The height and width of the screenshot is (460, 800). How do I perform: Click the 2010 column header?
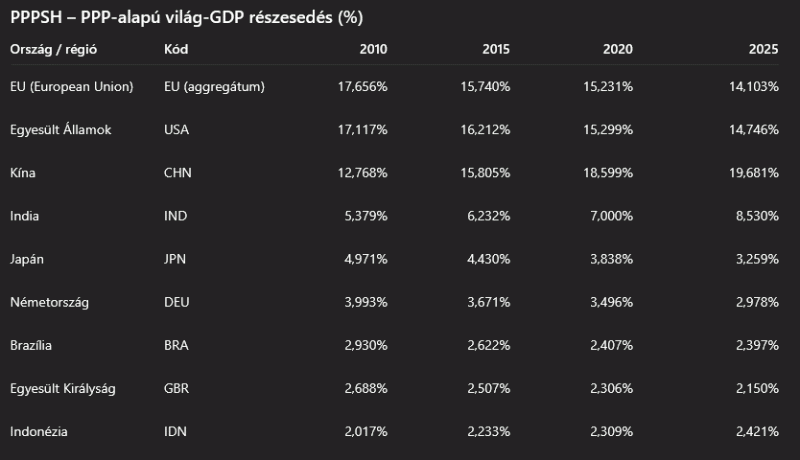(372, 49)
